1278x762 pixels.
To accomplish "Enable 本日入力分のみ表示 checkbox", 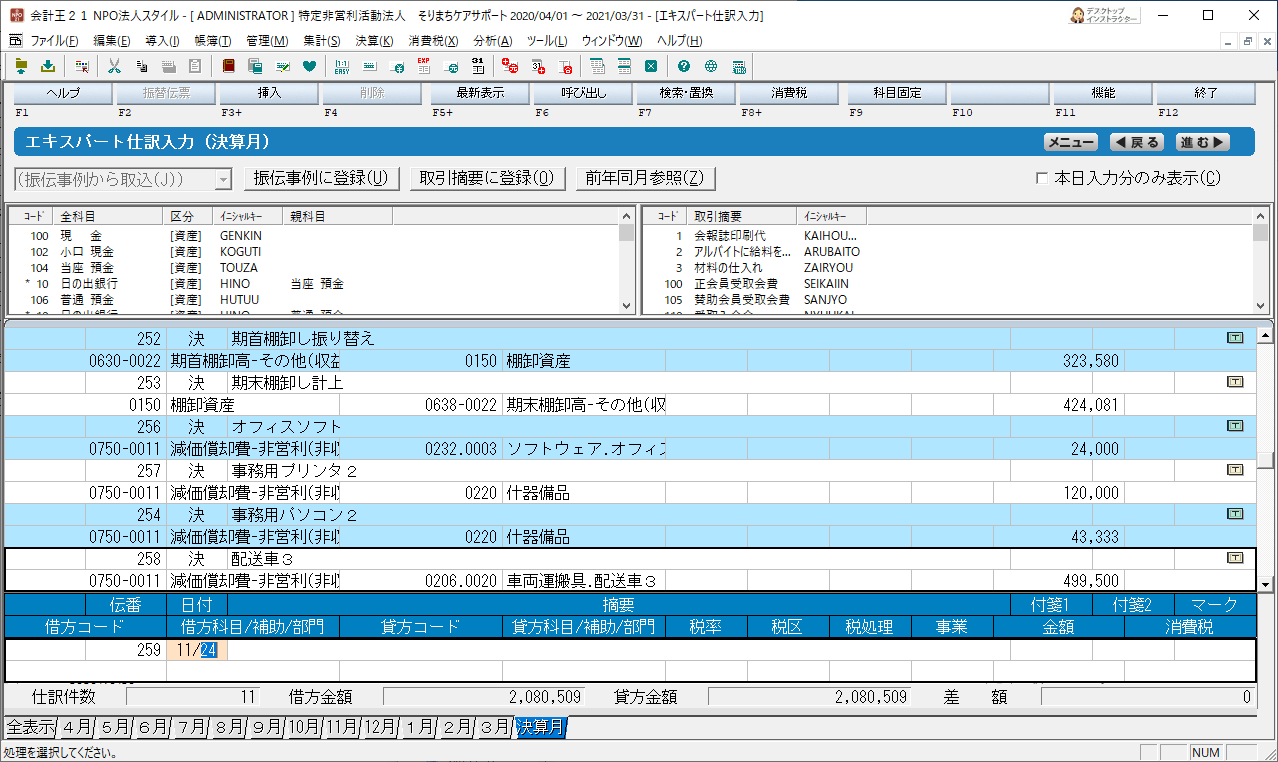I will tap(1043, 179).
